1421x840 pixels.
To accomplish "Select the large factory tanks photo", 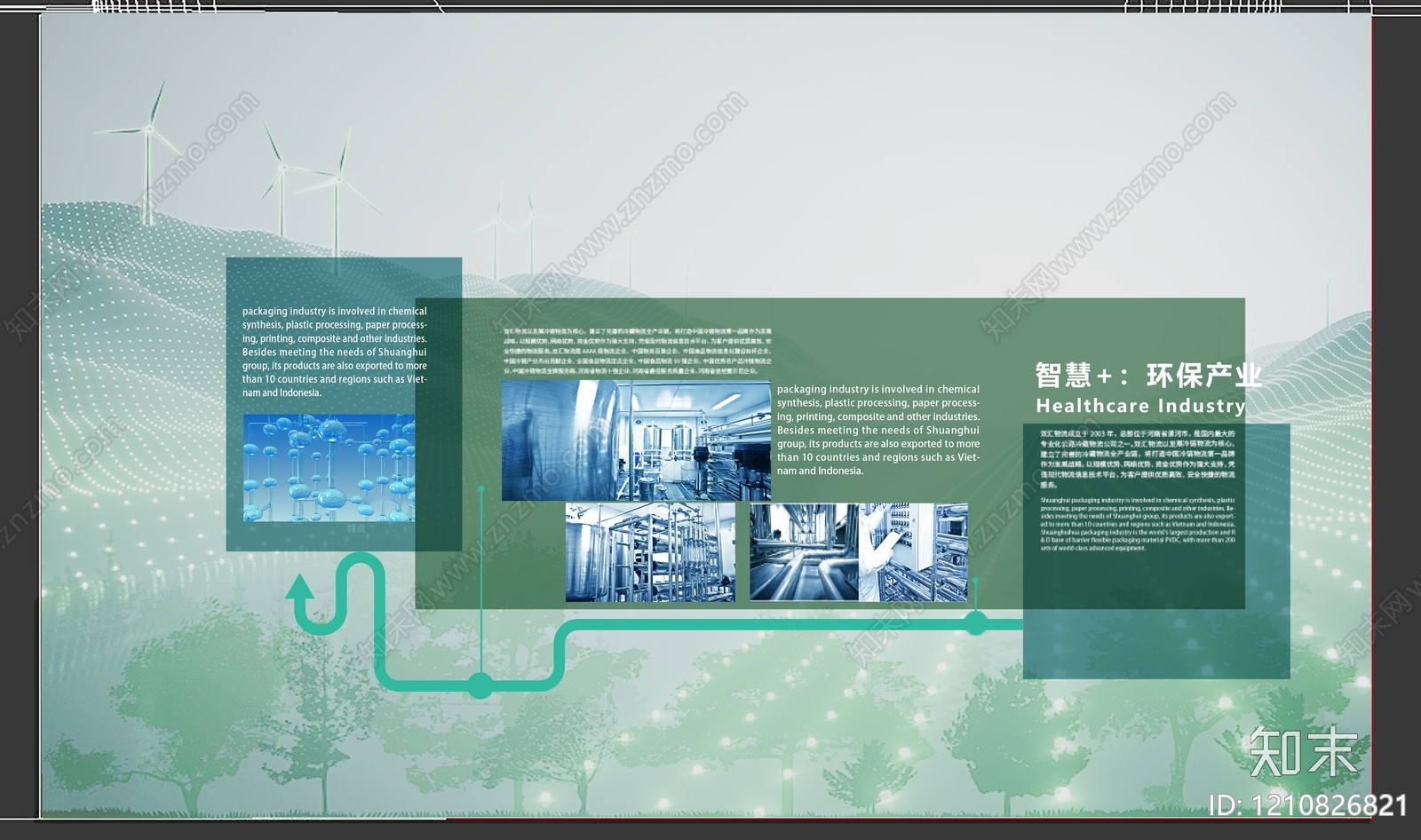I will (x=635, y=440).
